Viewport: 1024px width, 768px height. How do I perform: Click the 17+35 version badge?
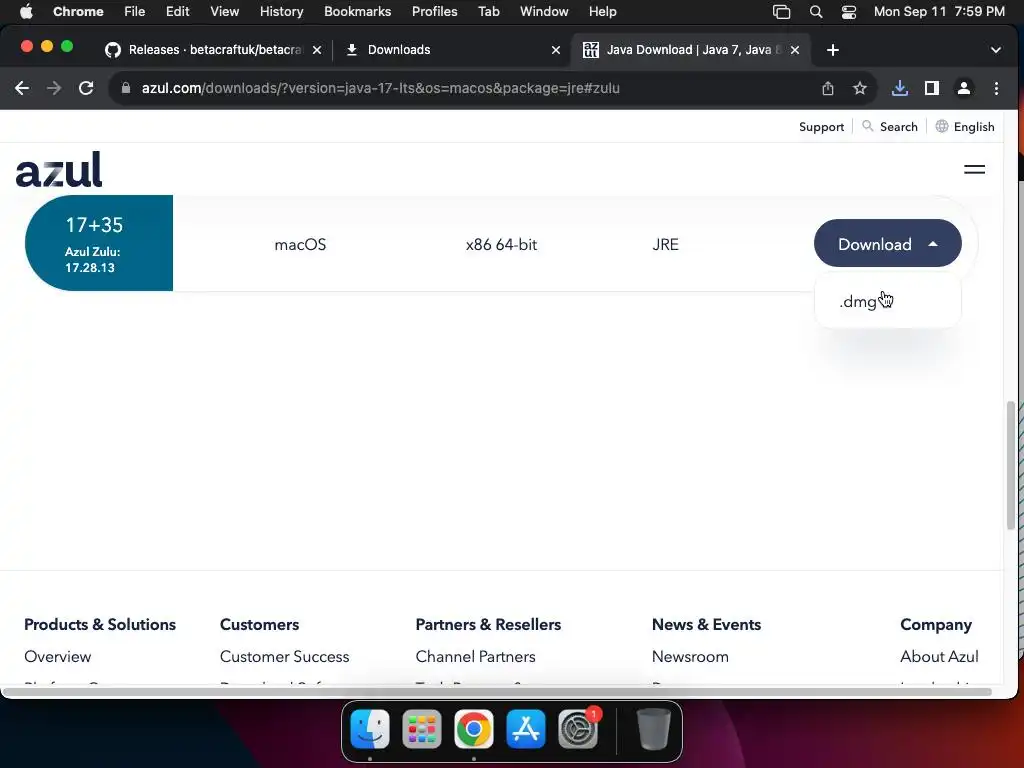99,243
